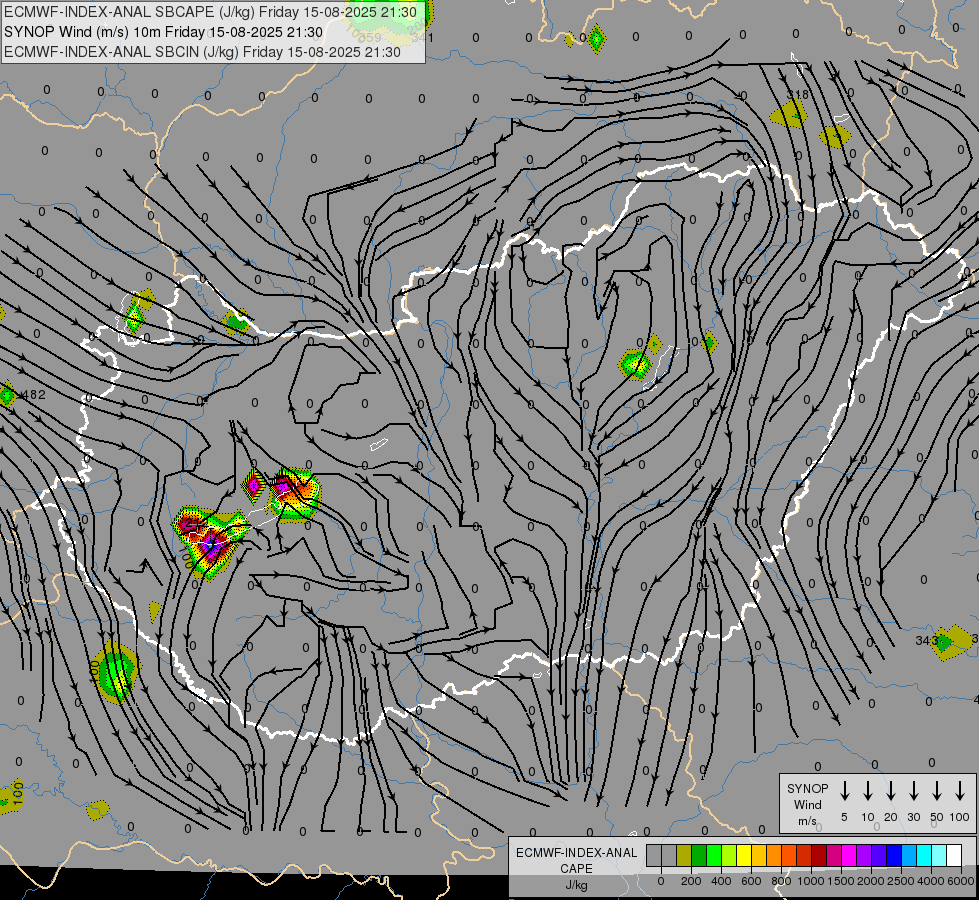
Task: Click the 4000 tick label on CAPE scale
Action: click(x=931, y=881)
